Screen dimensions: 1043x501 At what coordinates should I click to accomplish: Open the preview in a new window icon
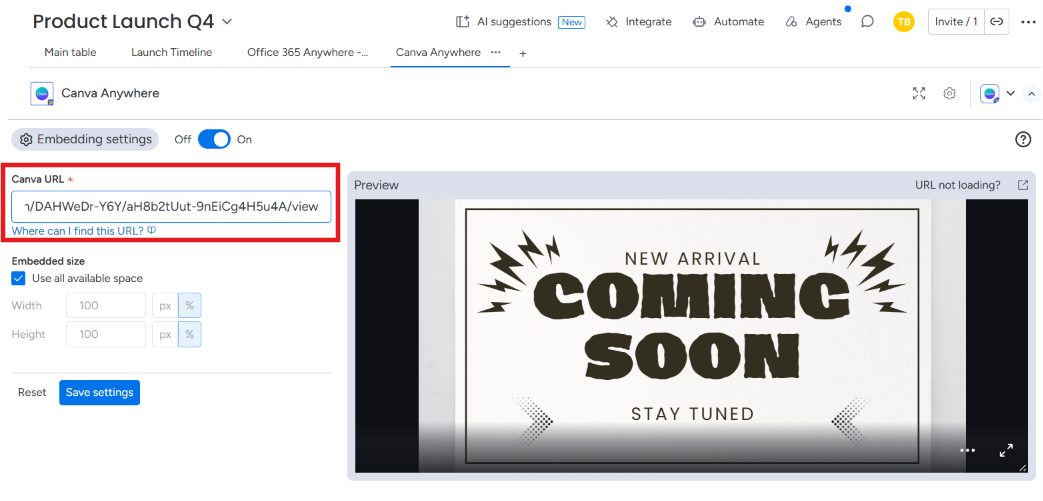click(x=1023, y=185)
